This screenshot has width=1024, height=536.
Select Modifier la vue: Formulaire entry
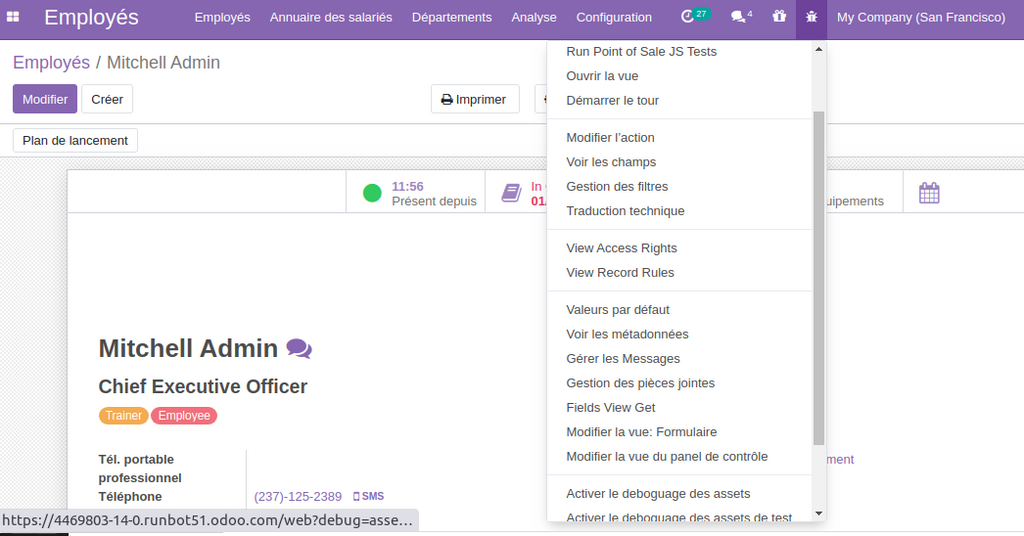tap(641, 432)
